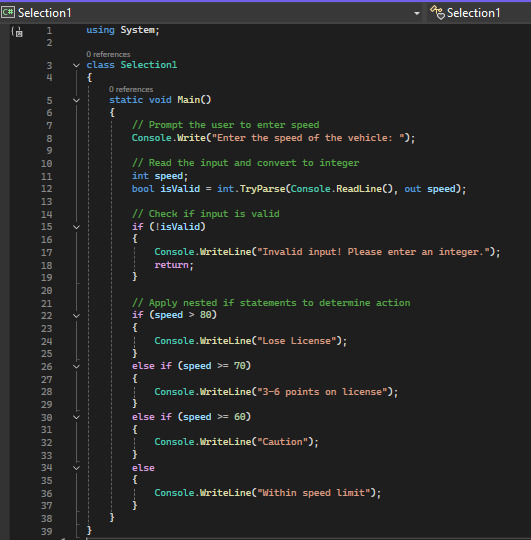Click the 'out' keyword on line 12

[x=413, y=189]
